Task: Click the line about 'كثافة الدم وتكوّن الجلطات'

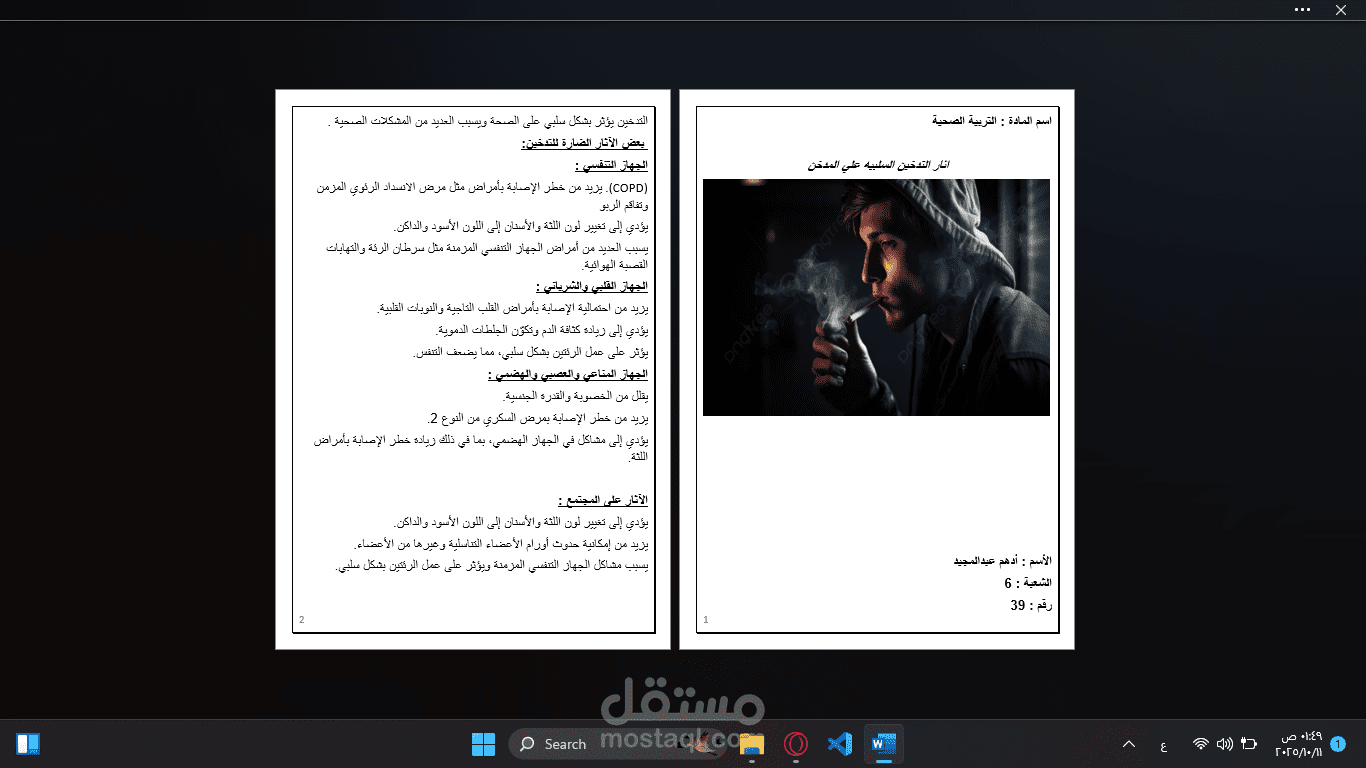Action: (x=542, y=330)
